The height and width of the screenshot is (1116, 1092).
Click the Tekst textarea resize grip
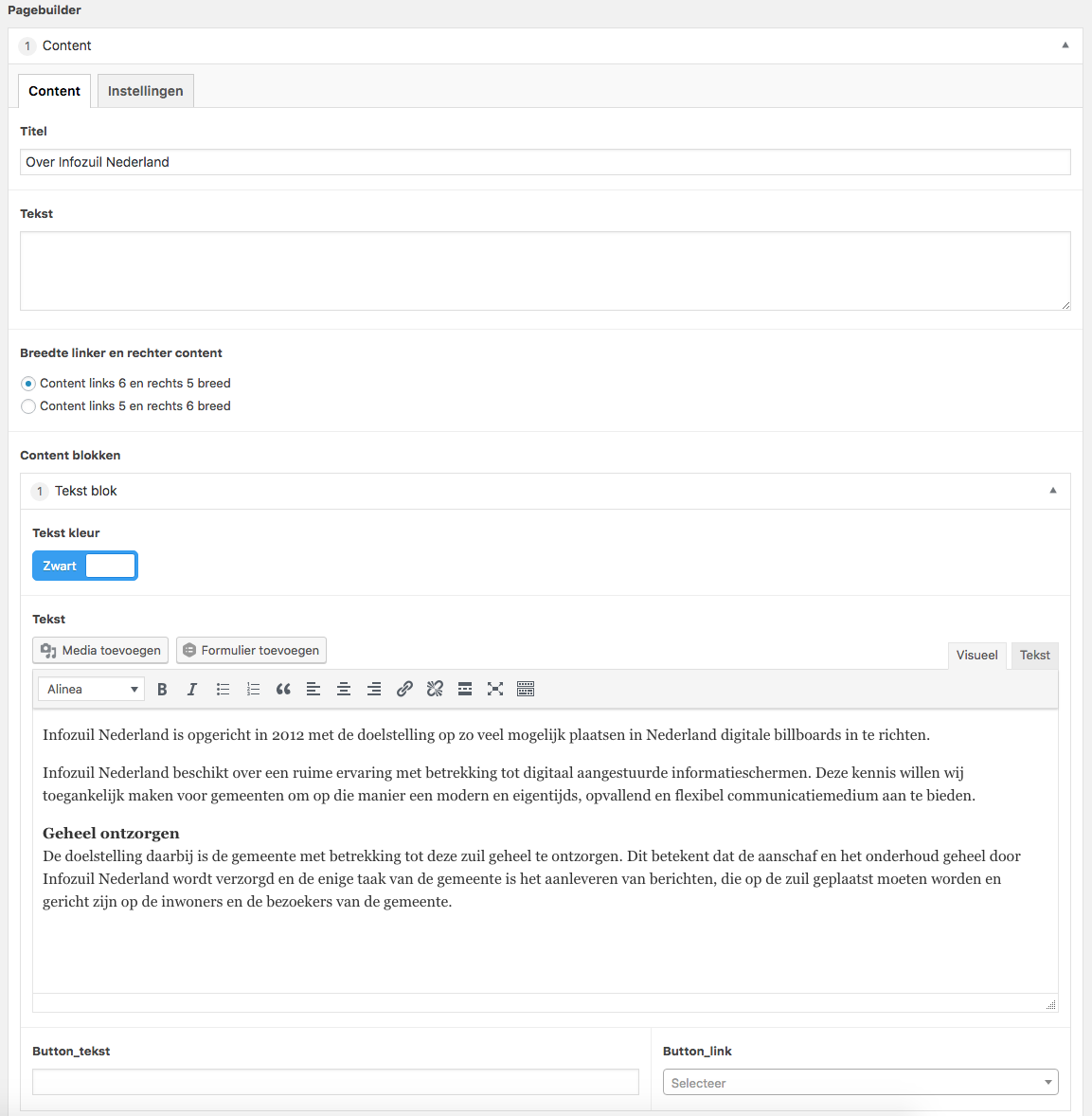point(1065,305)
